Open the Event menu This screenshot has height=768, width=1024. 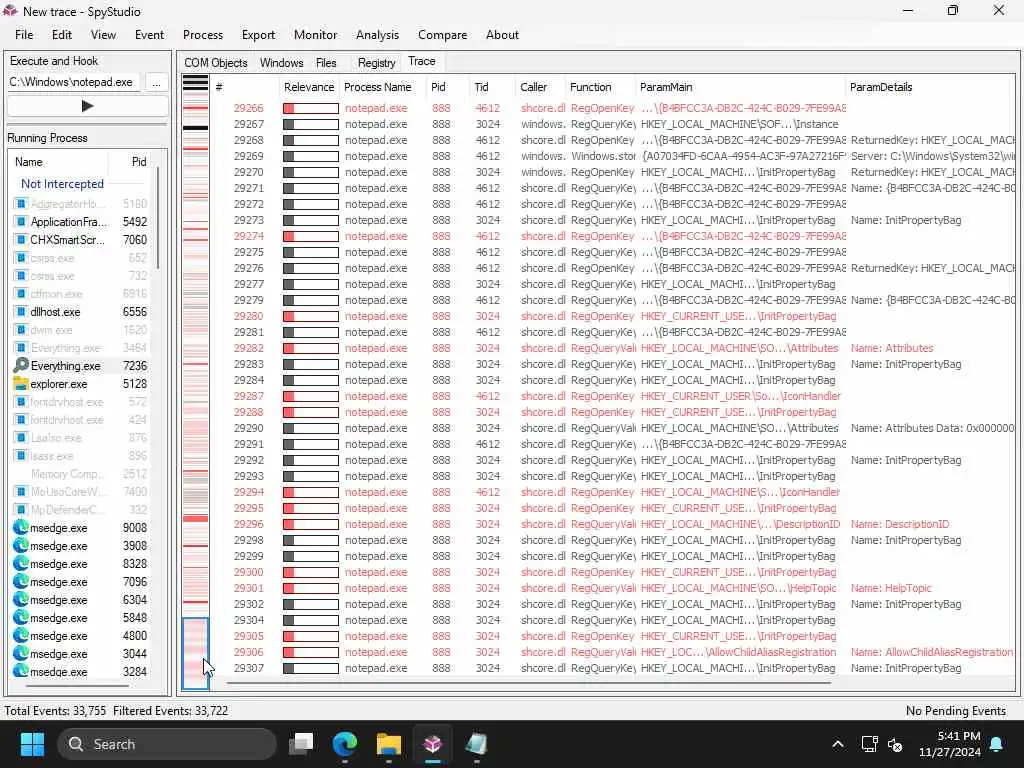(x=150, y=35)
